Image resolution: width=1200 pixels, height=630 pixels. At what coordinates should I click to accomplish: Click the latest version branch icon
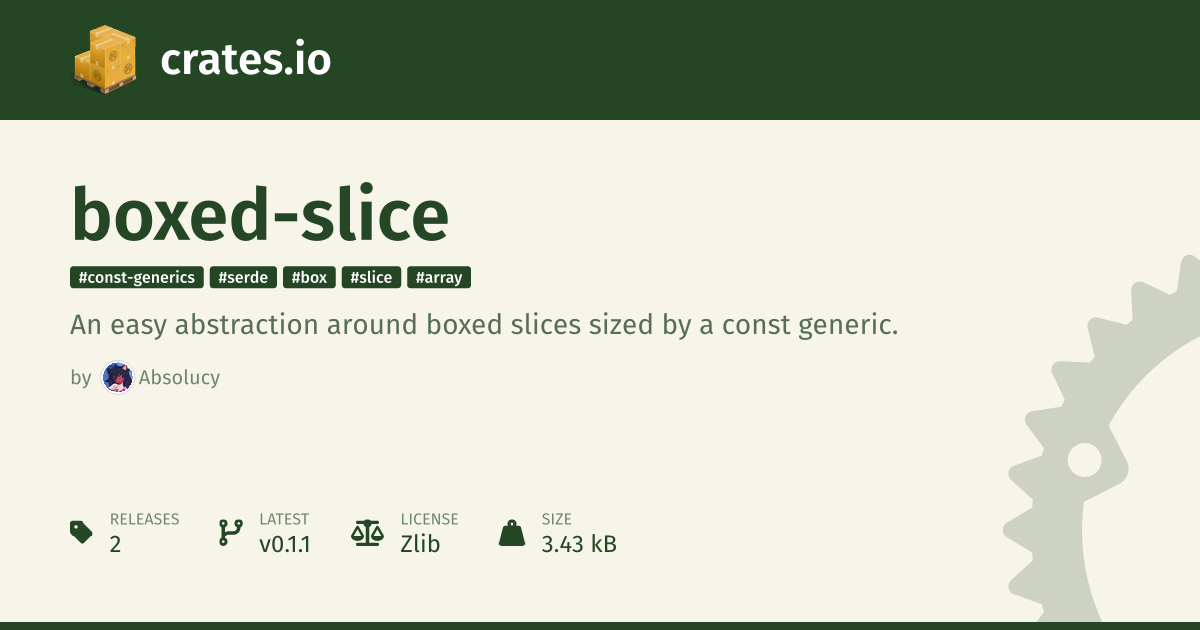(x=230, y=532)
